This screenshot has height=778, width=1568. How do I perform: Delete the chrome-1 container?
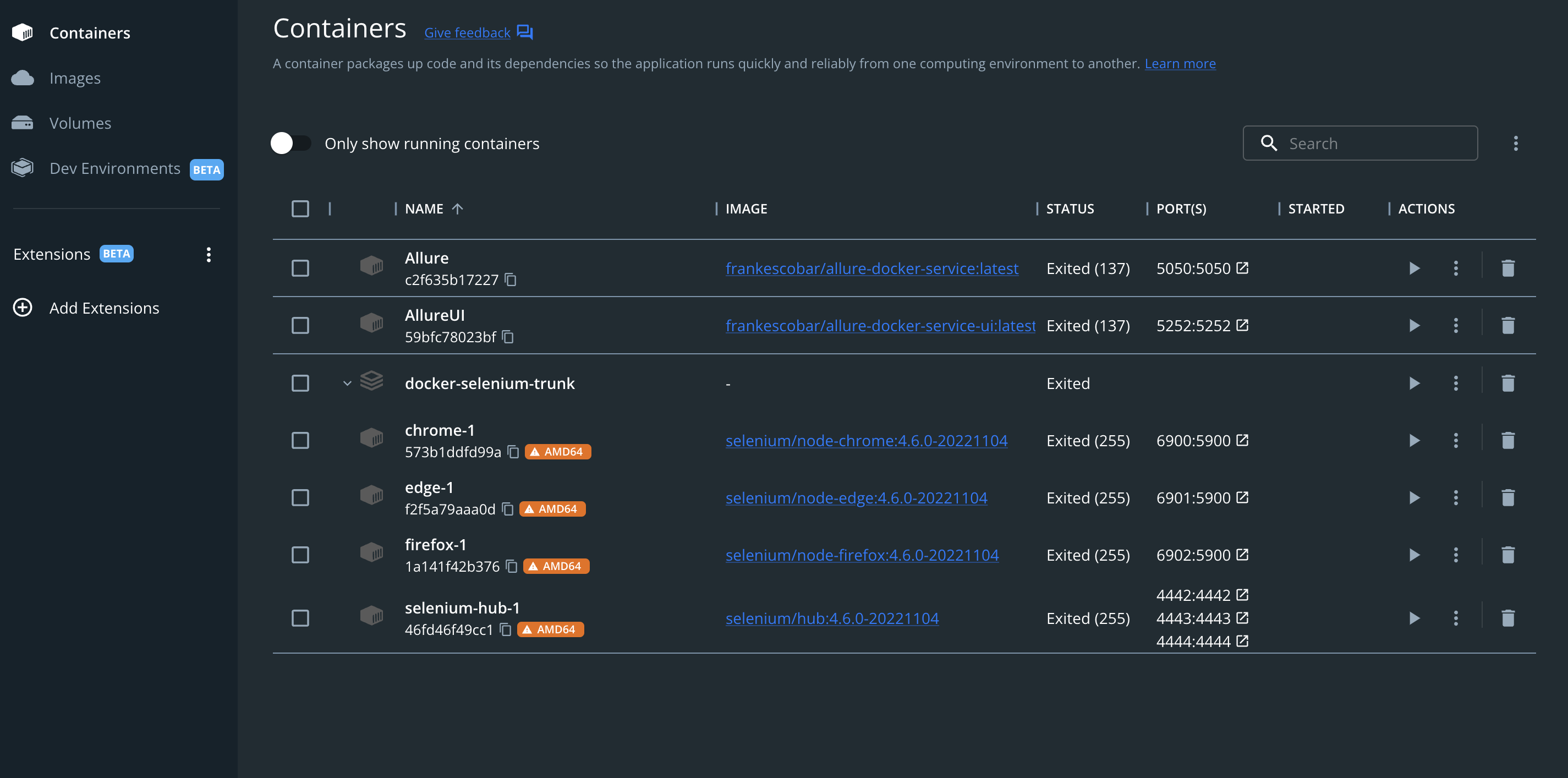coord(1507,441)
